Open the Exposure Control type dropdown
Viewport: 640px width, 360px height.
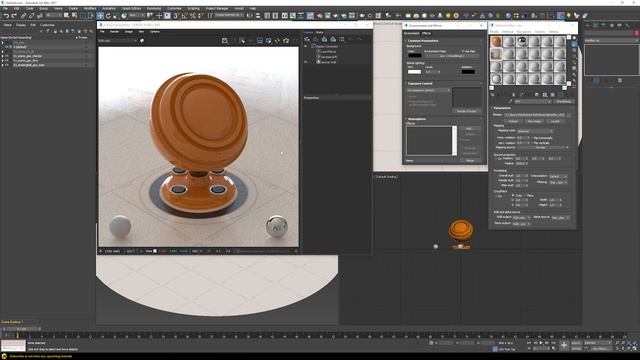[x=429, y=90]
